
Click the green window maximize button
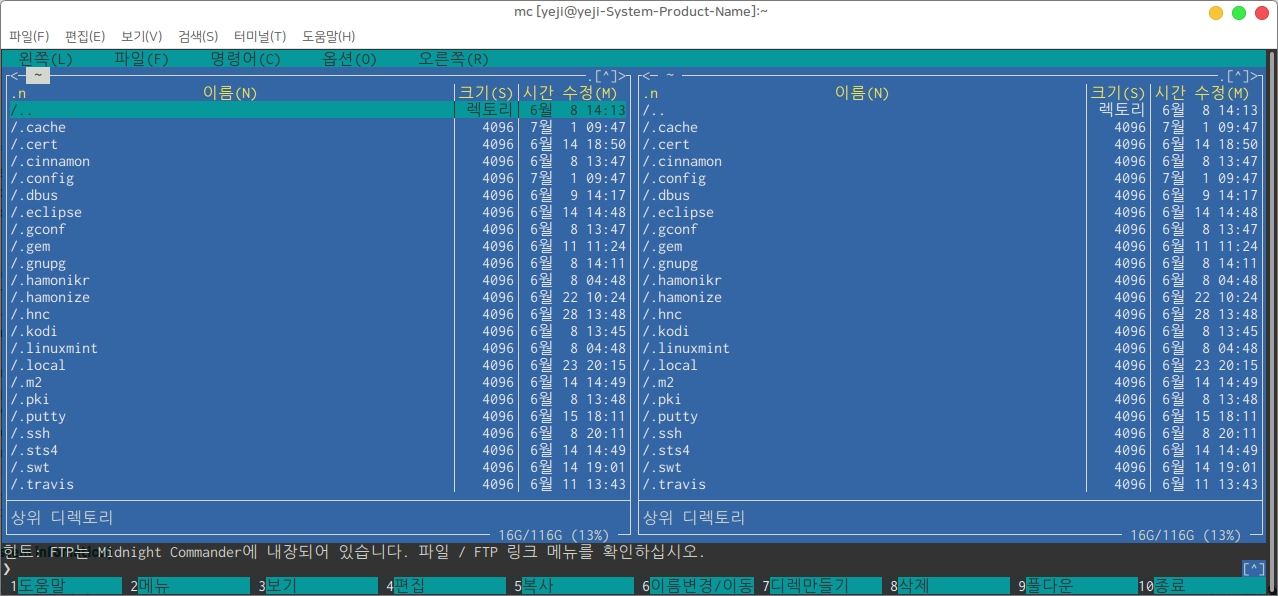[1238, 13]
